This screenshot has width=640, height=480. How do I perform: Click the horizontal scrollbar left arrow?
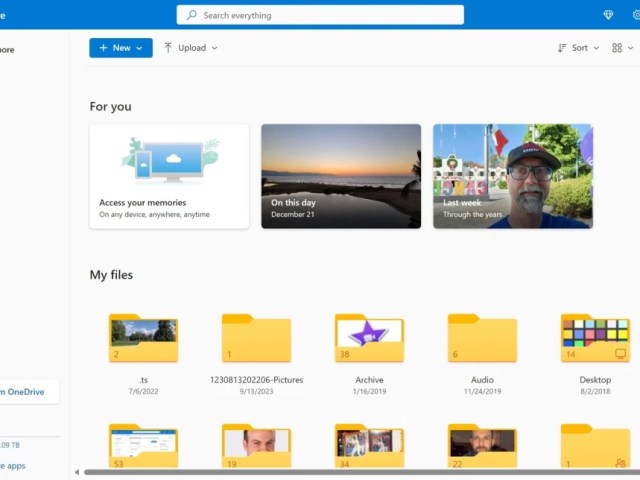coord(77,472)
